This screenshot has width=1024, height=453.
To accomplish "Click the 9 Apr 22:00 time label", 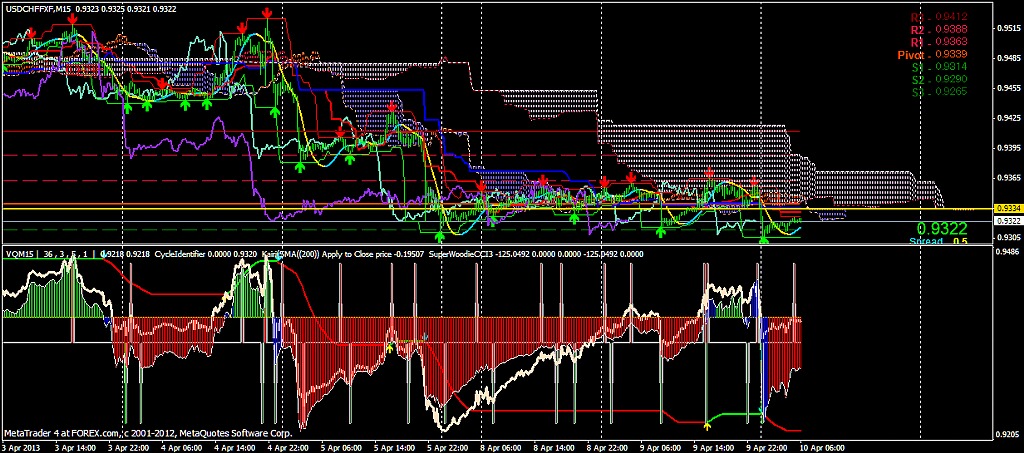I will [767, 448].
